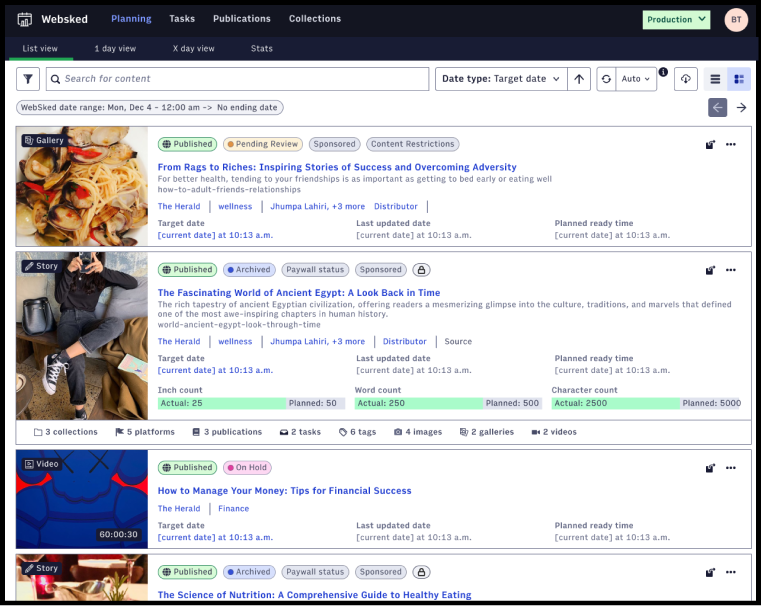Switch to List view tab

(x=40, y=49)
